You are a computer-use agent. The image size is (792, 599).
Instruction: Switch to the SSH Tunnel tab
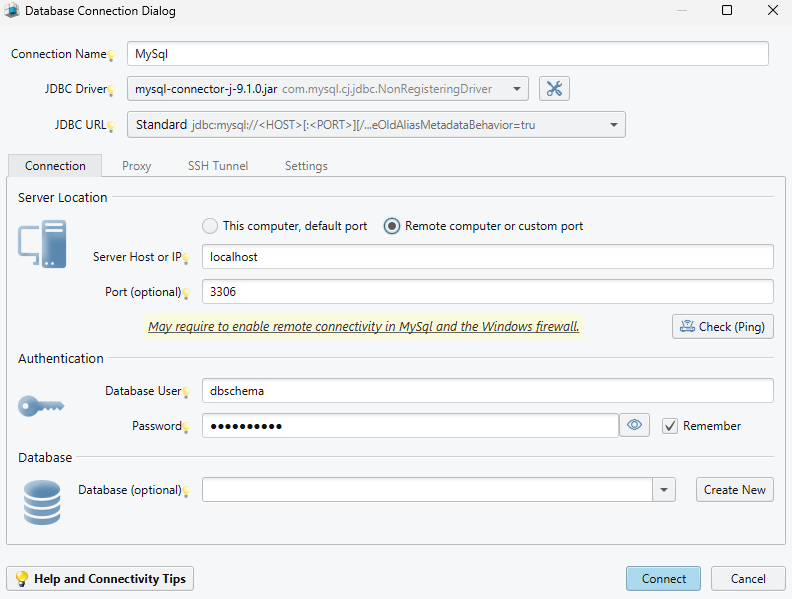pos(218,166)
